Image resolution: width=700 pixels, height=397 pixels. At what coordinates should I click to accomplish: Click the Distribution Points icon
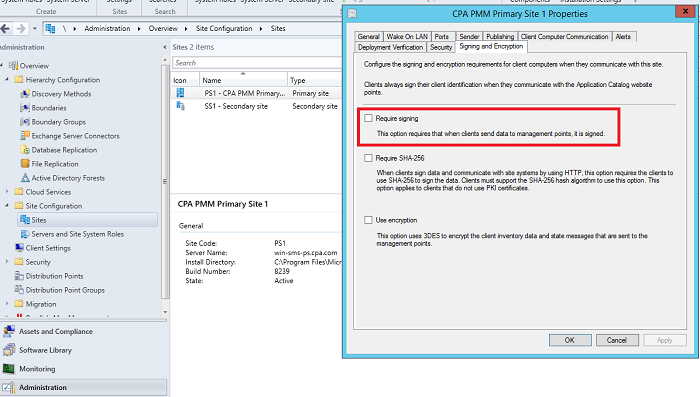(19, 276)
